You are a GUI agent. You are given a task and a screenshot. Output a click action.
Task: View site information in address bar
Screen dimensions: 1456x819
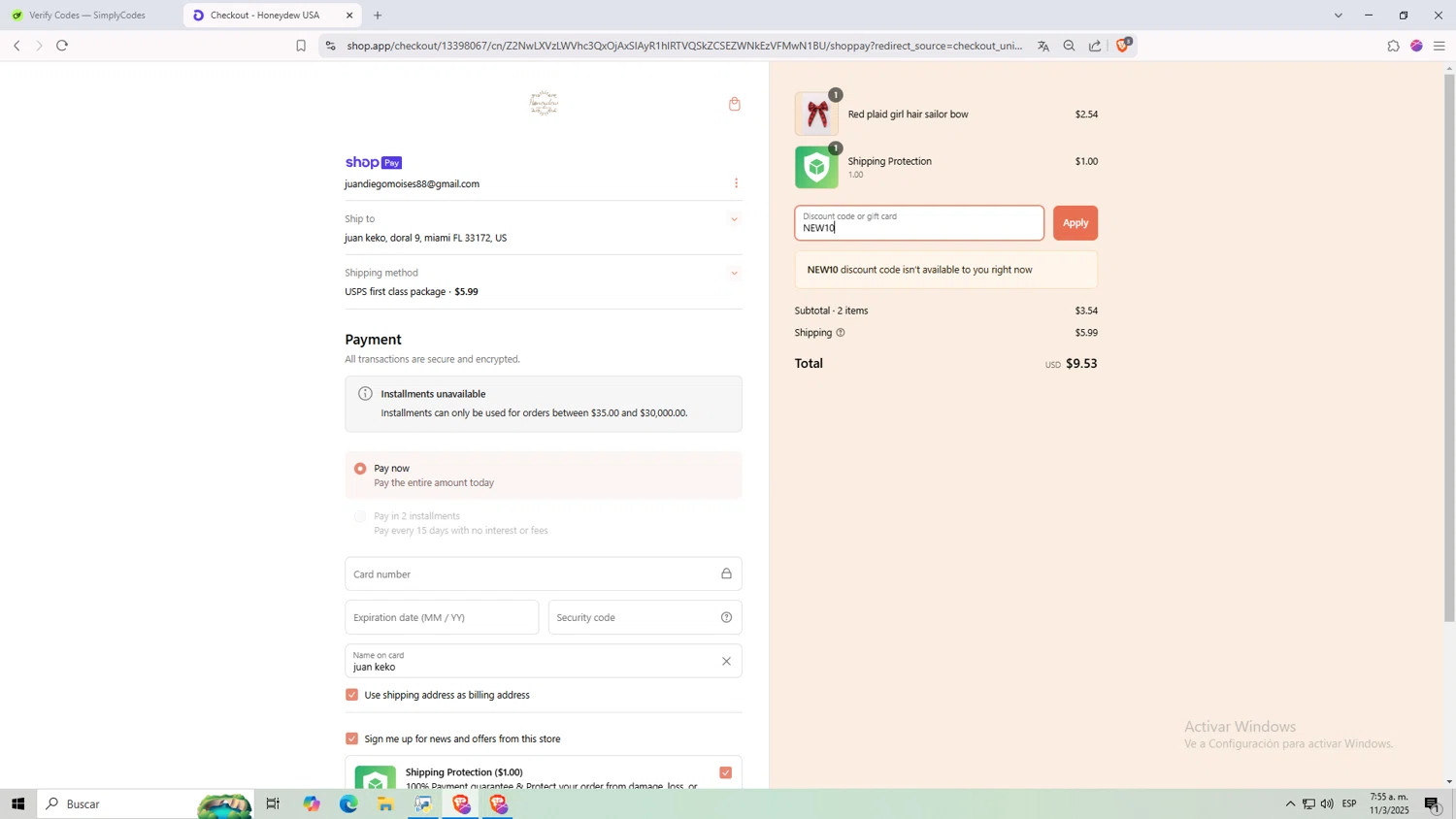[330, 46]
